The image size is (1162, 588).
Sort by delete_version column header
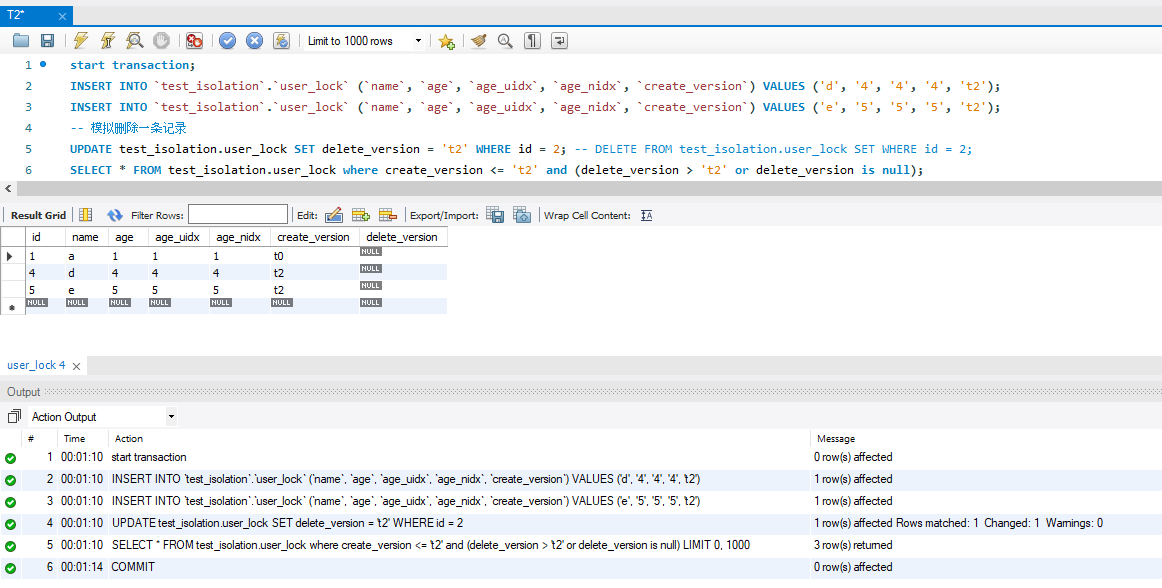coord(403,237)
